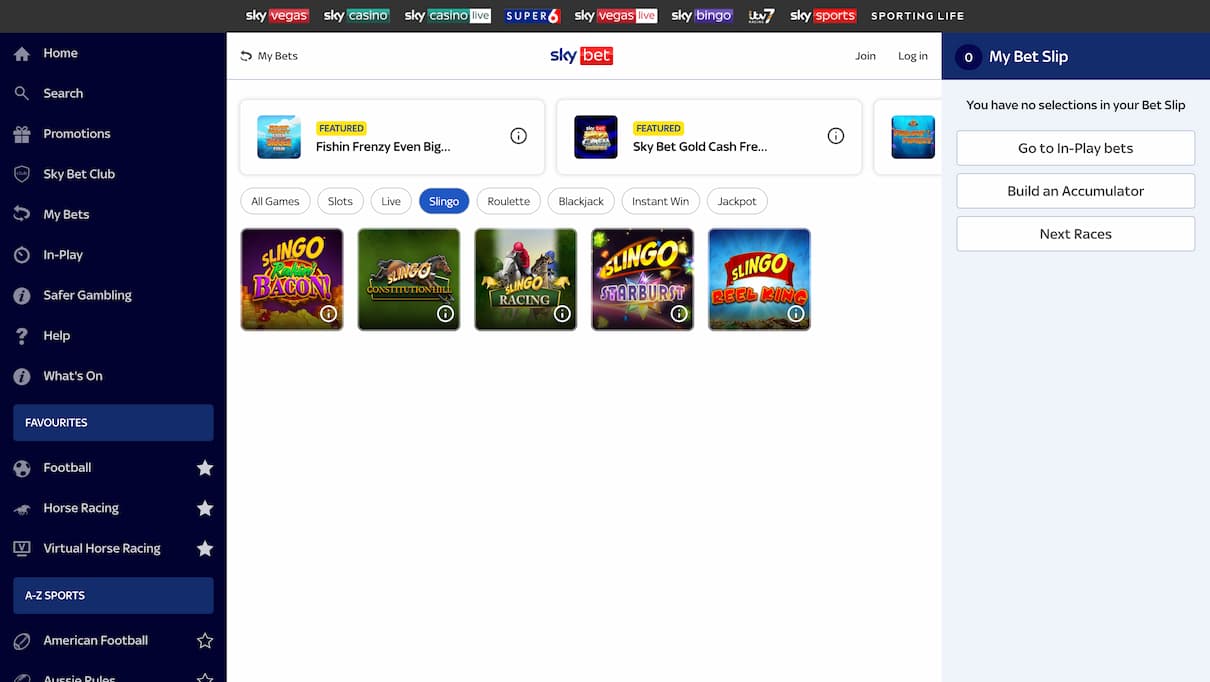Image resolution: width=1210 pixels, height=682 pixels.
Task: Click the Safer Gambling info icon
Action: click(22, 295)
